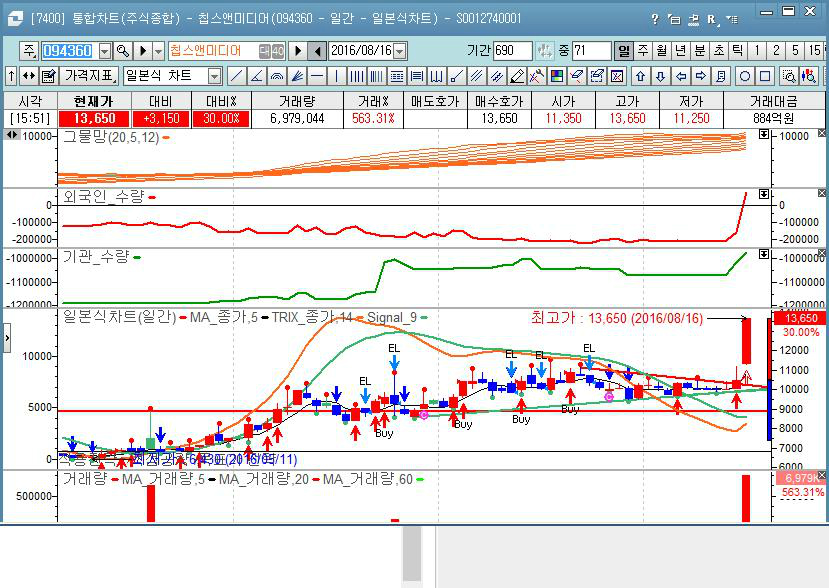Click the help question mark in title bar
The height and width of the screenshot is (588, 829).
[655, 19]
